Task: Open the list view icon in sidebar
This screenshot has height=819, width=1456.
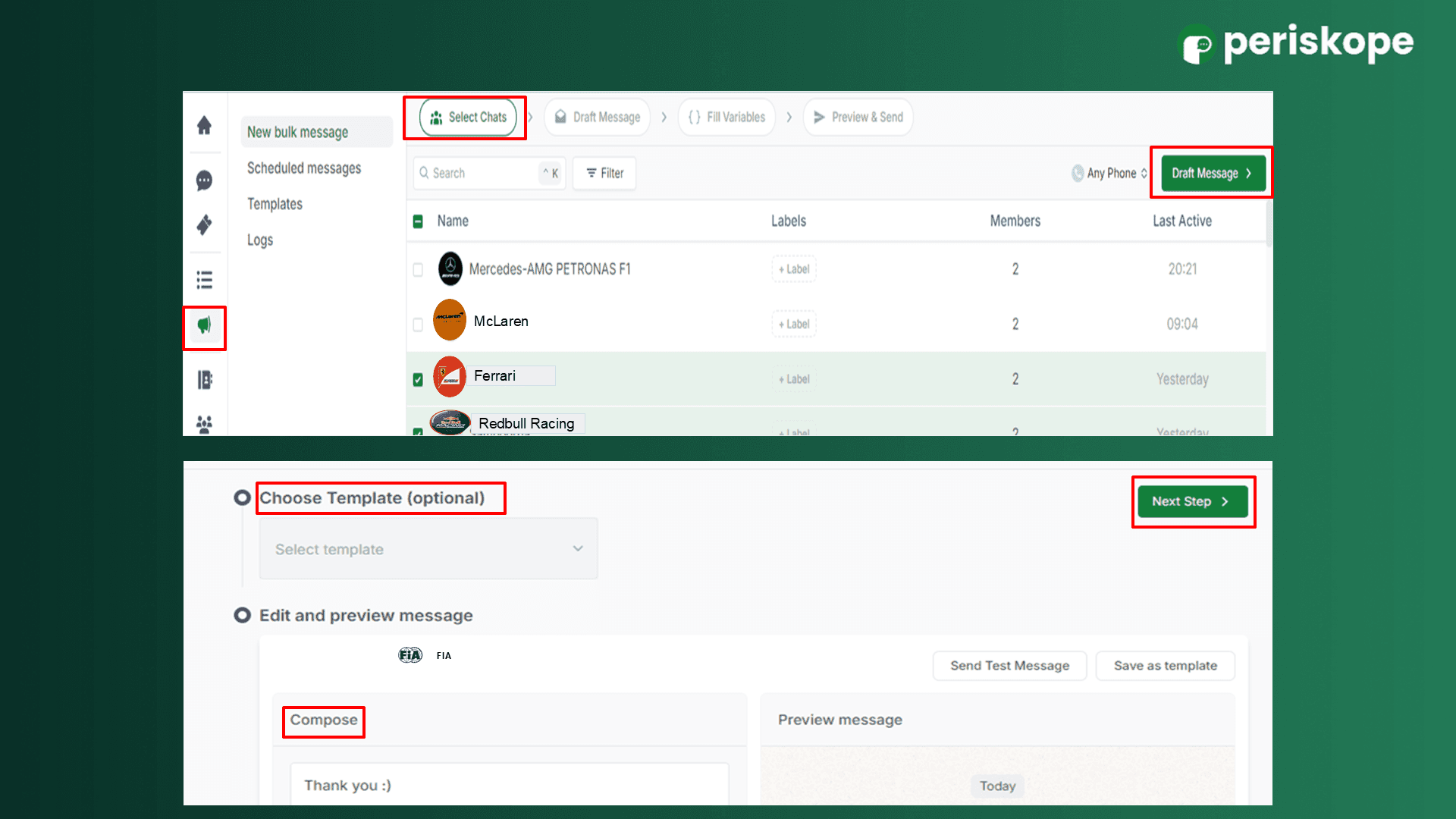Action: 204,280
